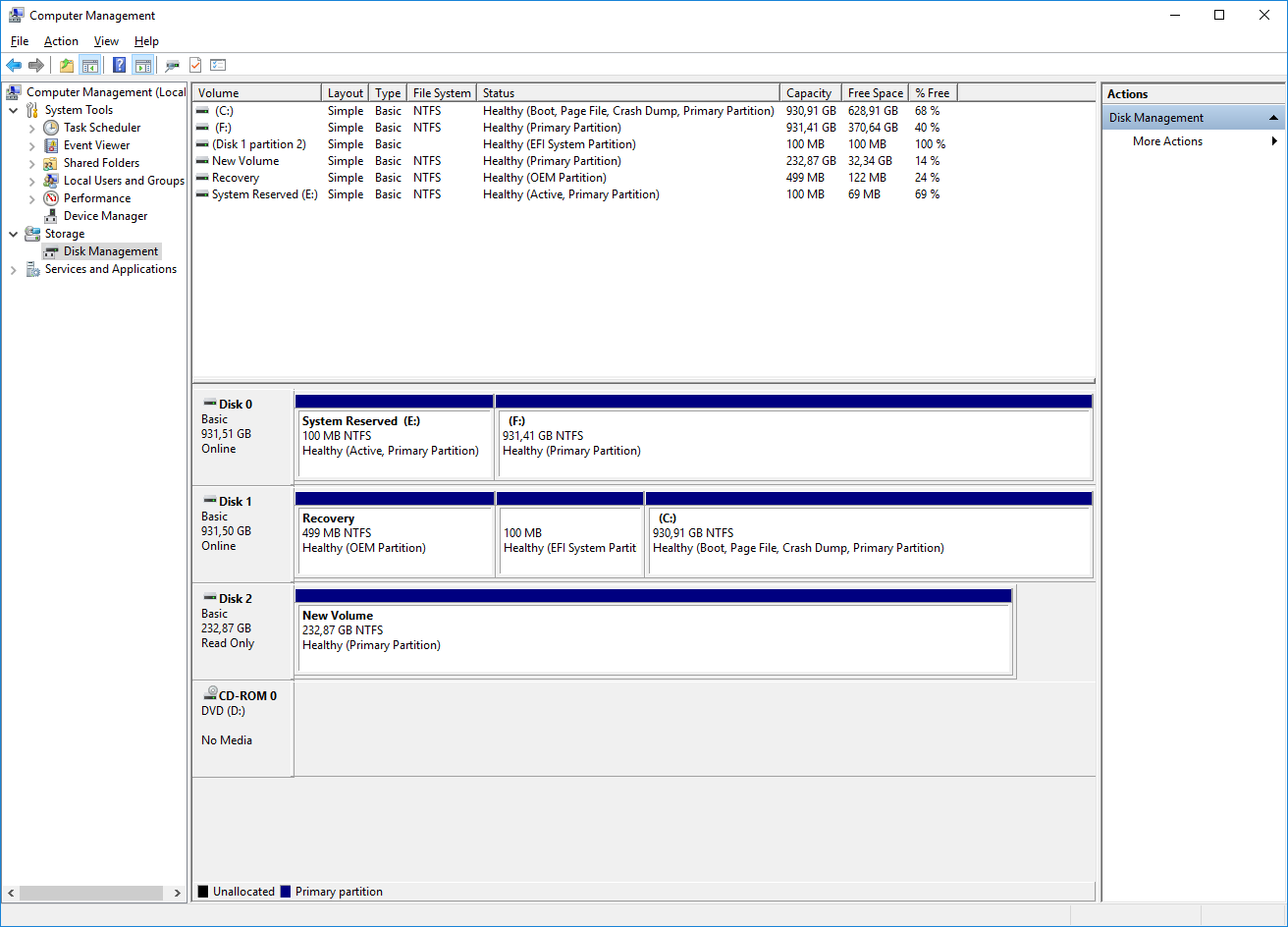This screenshot has height=927, width=1288.
Task: Click the Event Viewer icon in tree
Action: [51, 145]
